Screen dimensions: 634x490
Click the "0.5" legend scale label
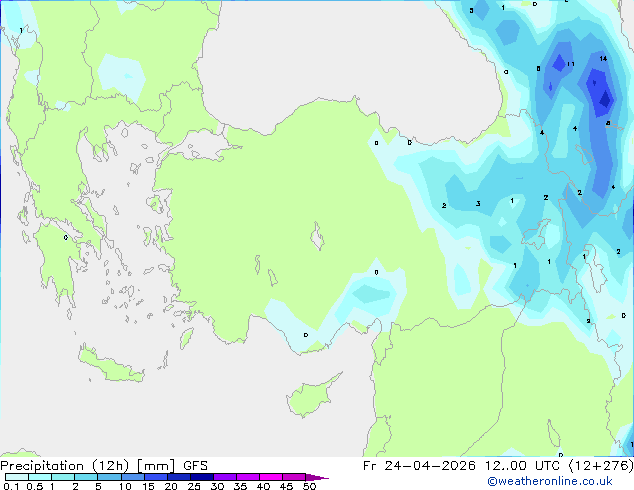[x=34, y=486]
